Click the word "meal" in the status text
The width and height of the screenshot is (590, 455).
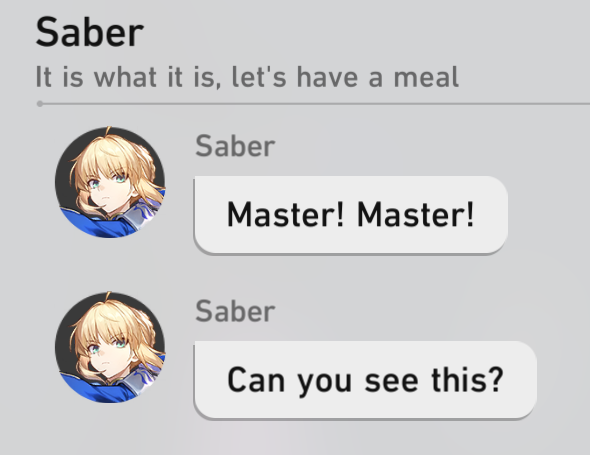426,77
